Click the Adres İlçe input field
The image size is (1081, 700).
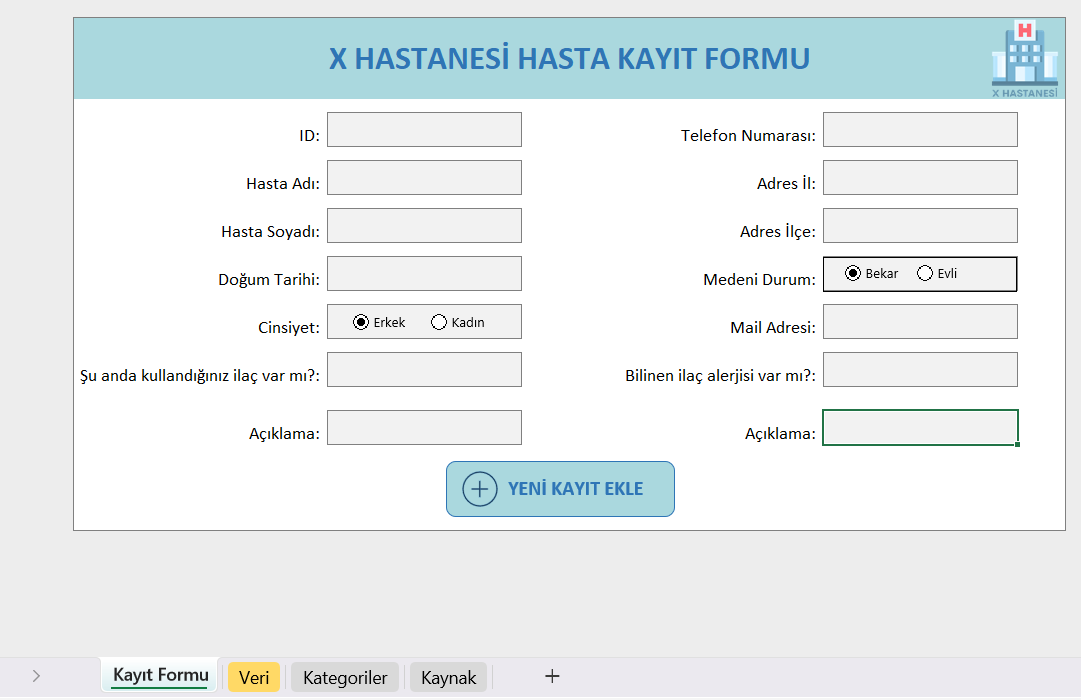(x=920, y=226)
